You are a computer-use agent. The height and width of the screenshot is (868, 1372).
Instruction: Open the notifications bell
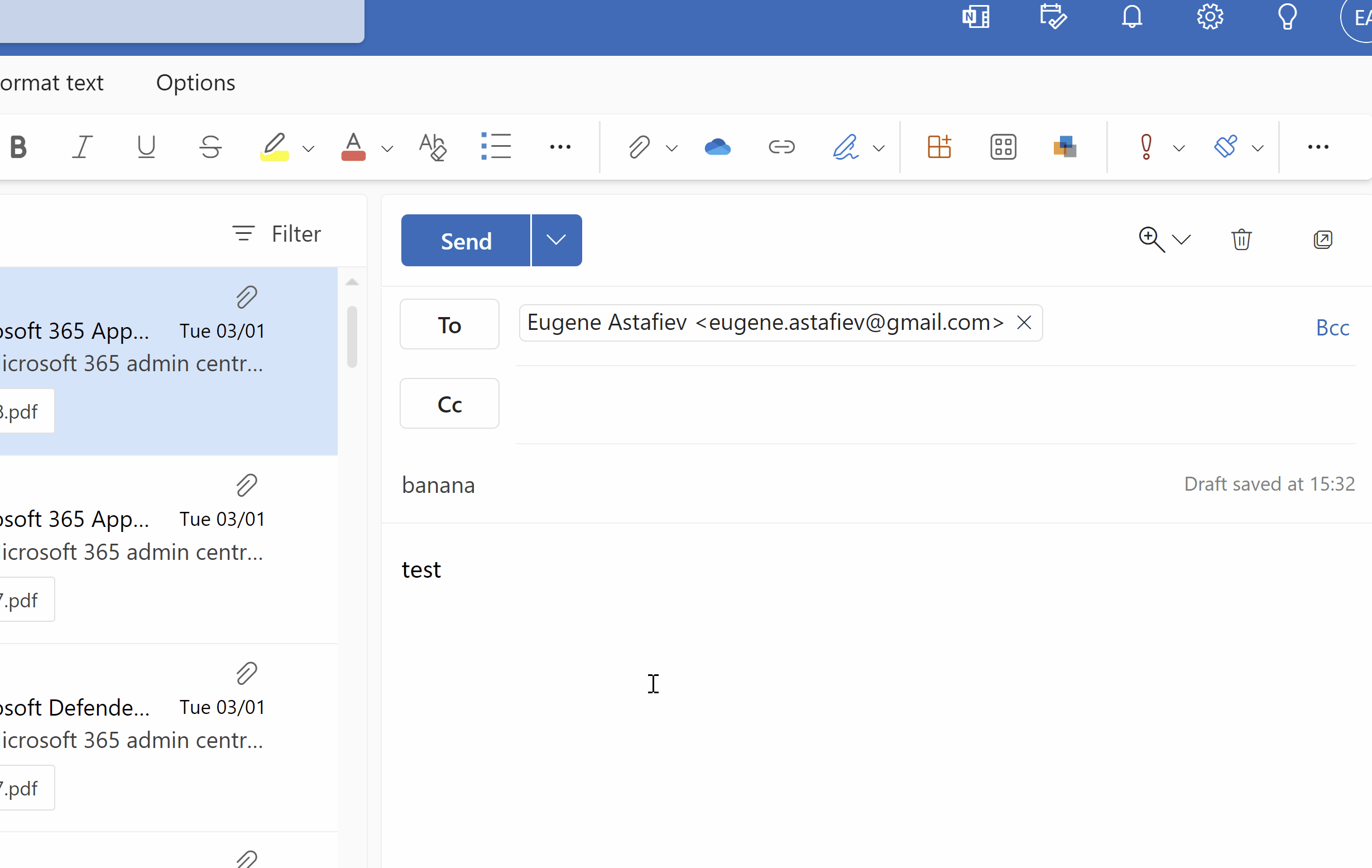point(1131,17)
